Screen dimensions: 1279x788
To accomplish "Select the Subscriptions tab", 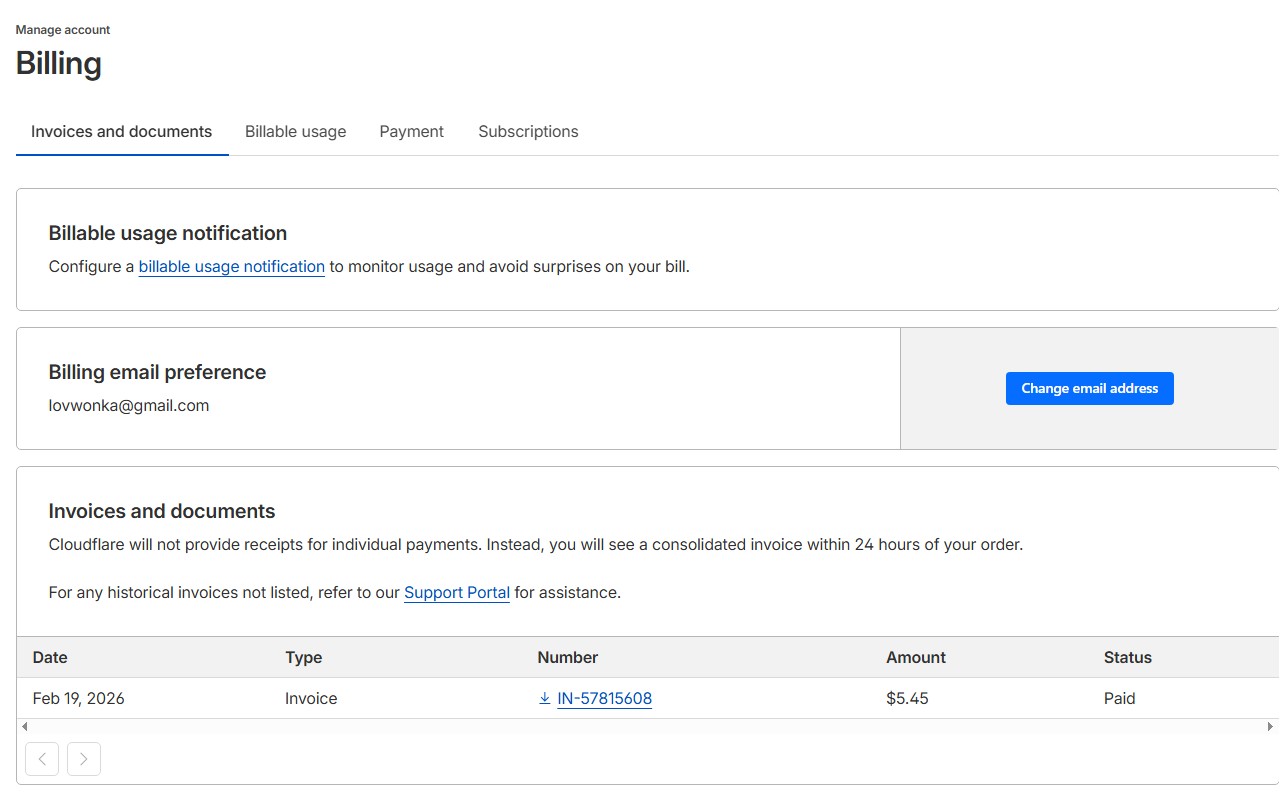I will 528,132.
